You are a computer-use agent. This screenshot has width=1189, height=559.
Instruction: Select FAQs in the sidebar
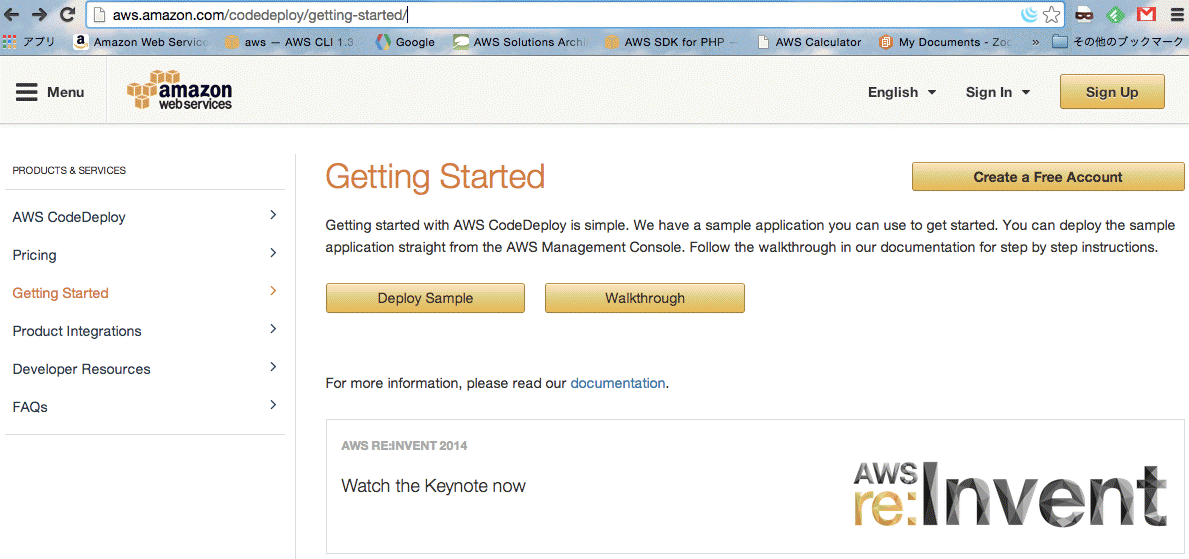pos(30,407)
